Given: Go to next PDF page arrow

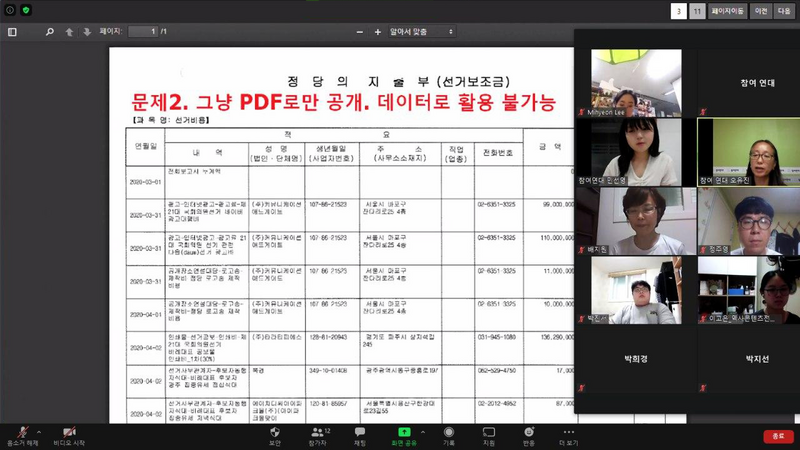Looking at the screenshot, I should pyautogui.click(x=86, y=32).
